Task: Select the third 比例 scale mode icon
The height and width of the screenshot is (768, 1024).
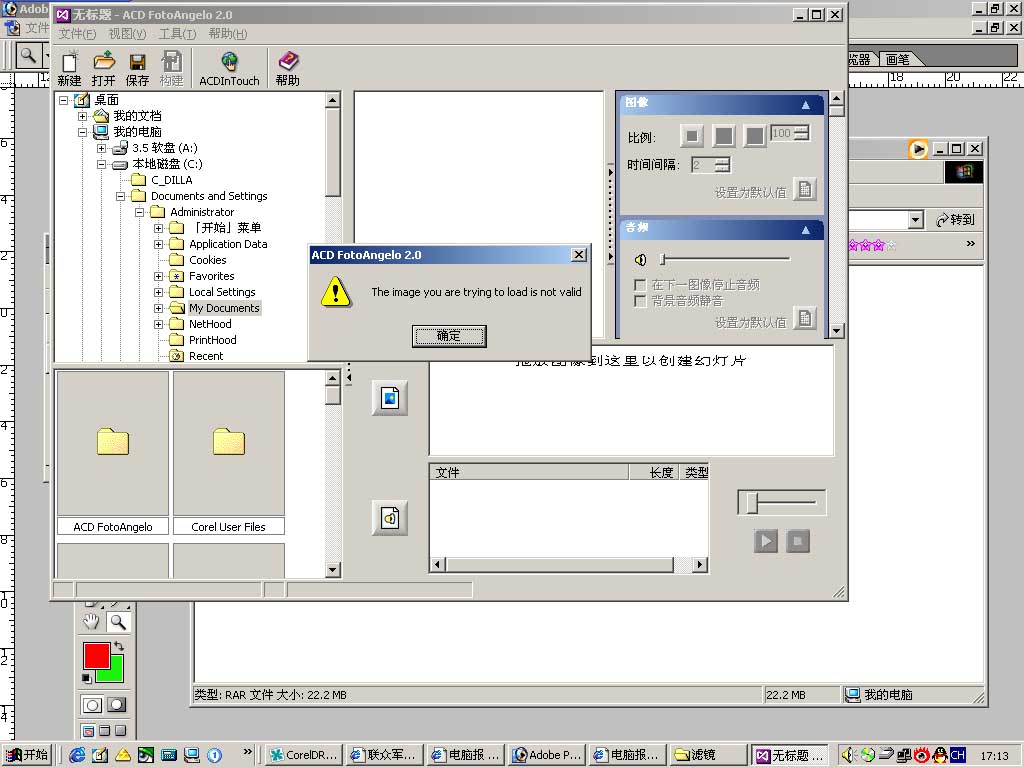Action: [x=754, y=136]
